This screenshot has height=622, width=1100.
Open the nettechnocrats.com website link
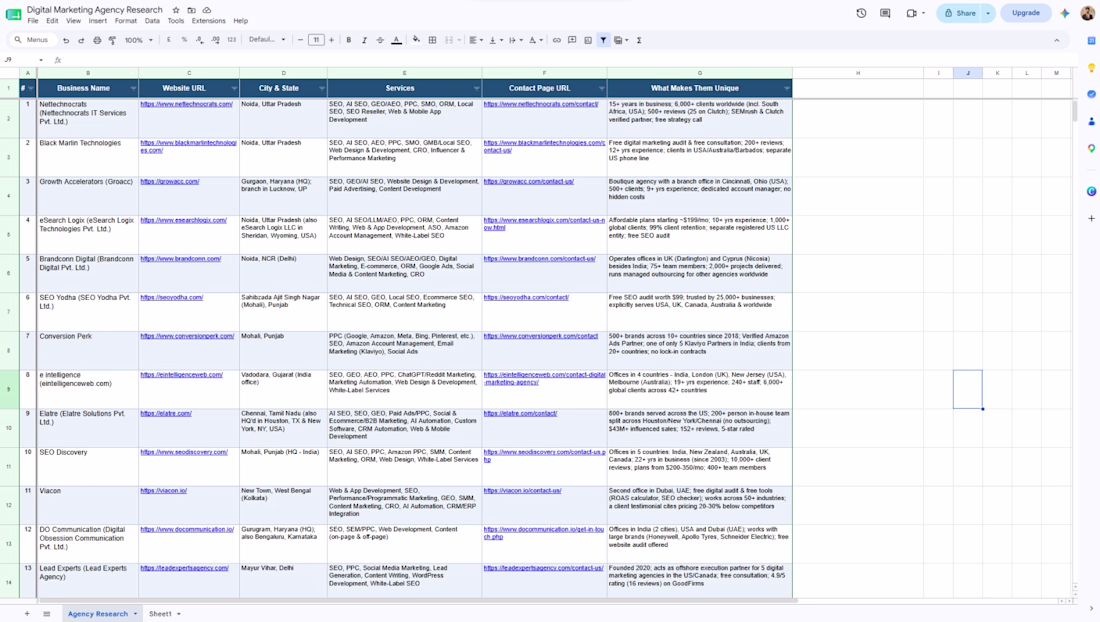186,104
